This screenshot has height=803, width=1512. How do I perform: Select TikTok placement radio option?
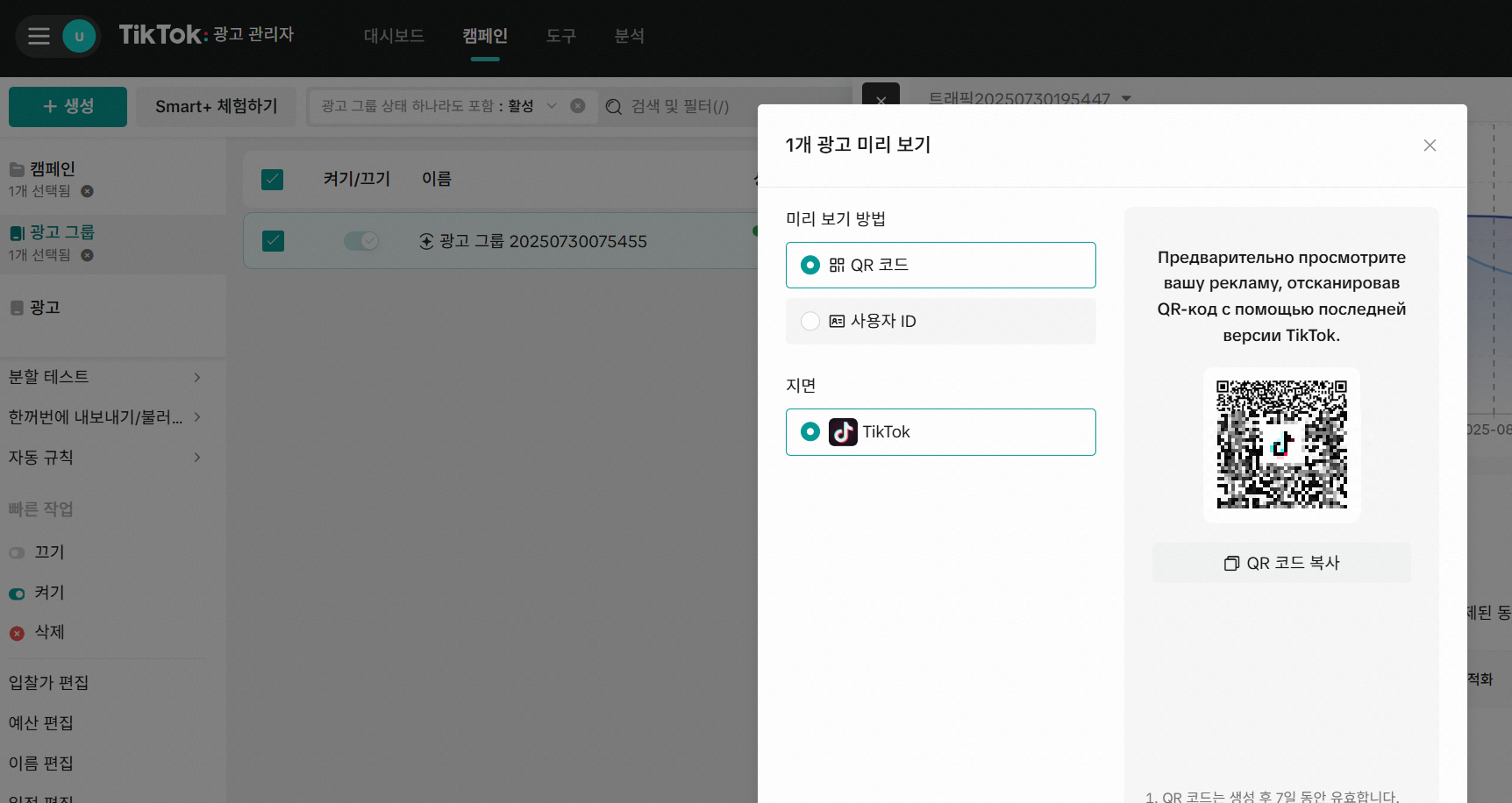tap(941, 432)
